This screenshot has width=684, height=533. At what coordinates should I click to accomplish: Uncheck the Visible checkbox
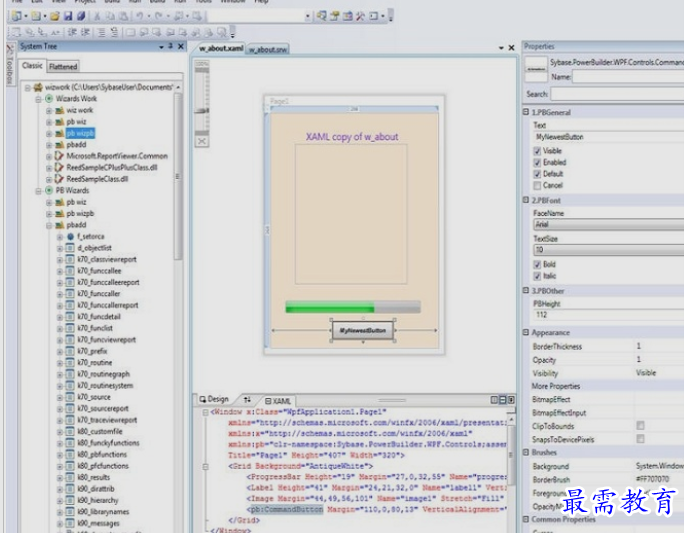tap(537, 151)
